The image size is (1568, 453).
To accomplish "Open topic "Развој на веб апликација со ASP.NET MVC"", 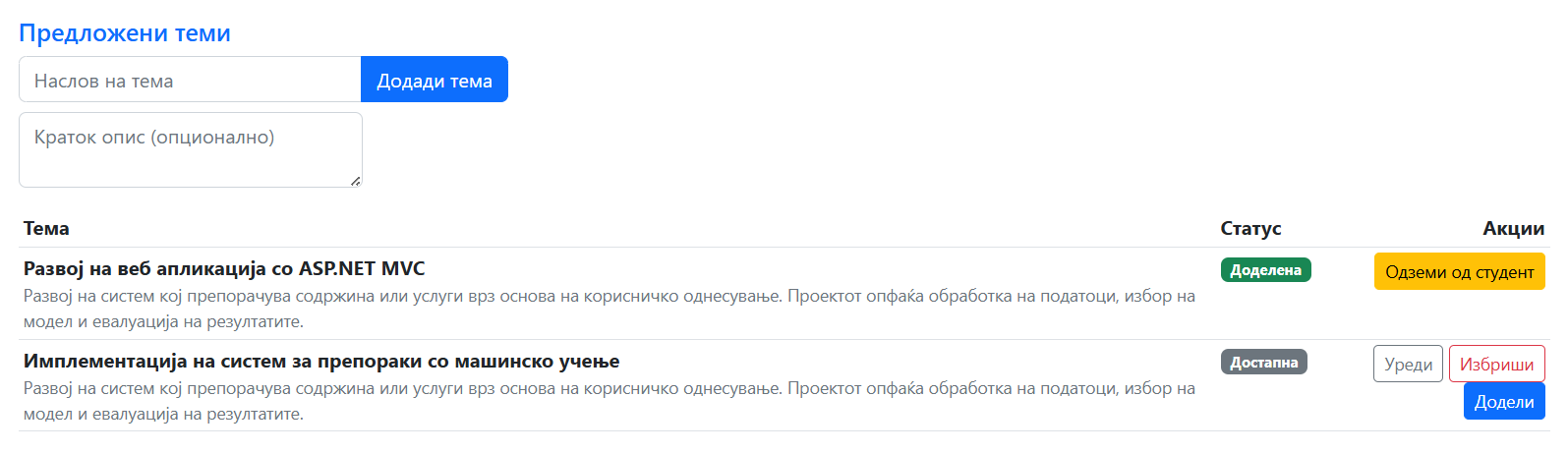I will pyautogui.click(x=224, y=268).
